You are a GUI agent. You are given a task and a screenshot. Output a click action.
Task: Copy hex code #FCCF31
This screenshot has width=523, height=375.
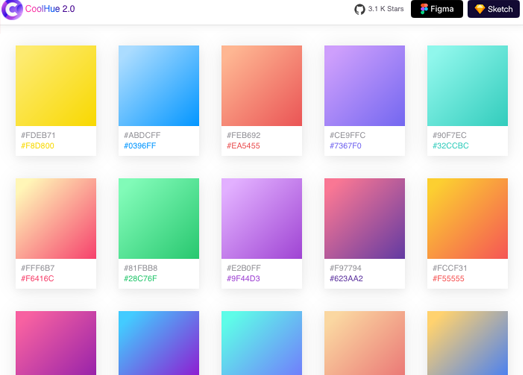pyautogui.click(x=450, y=268)
